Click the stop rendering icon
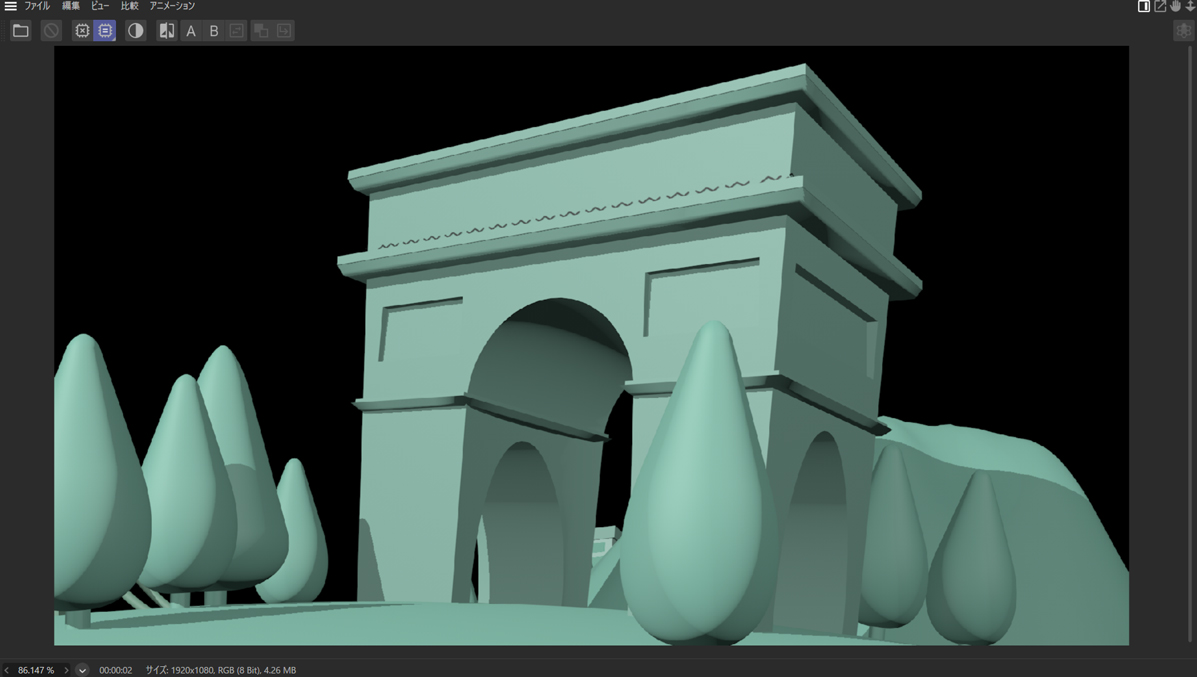The image size is (1197, 677). point(51,31)
